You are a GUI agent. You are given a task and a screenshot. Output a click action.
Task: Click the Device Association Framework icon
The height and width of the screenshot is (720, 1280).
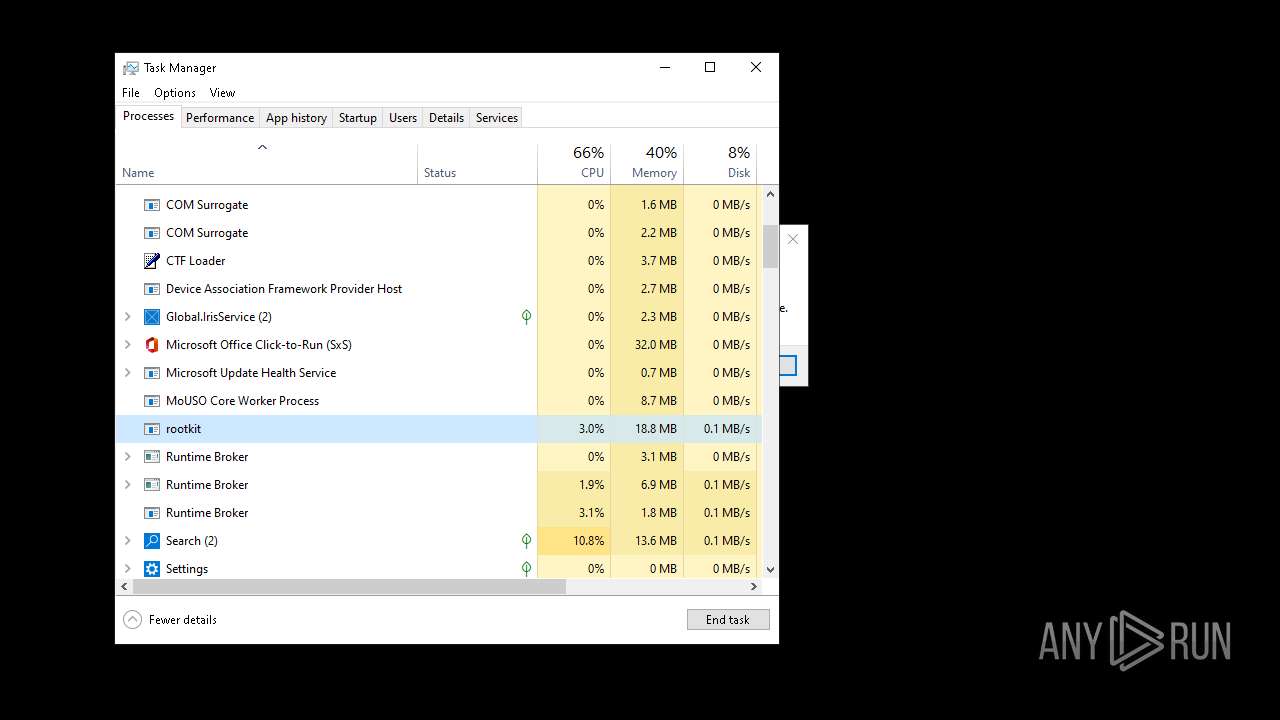point(152,289)
